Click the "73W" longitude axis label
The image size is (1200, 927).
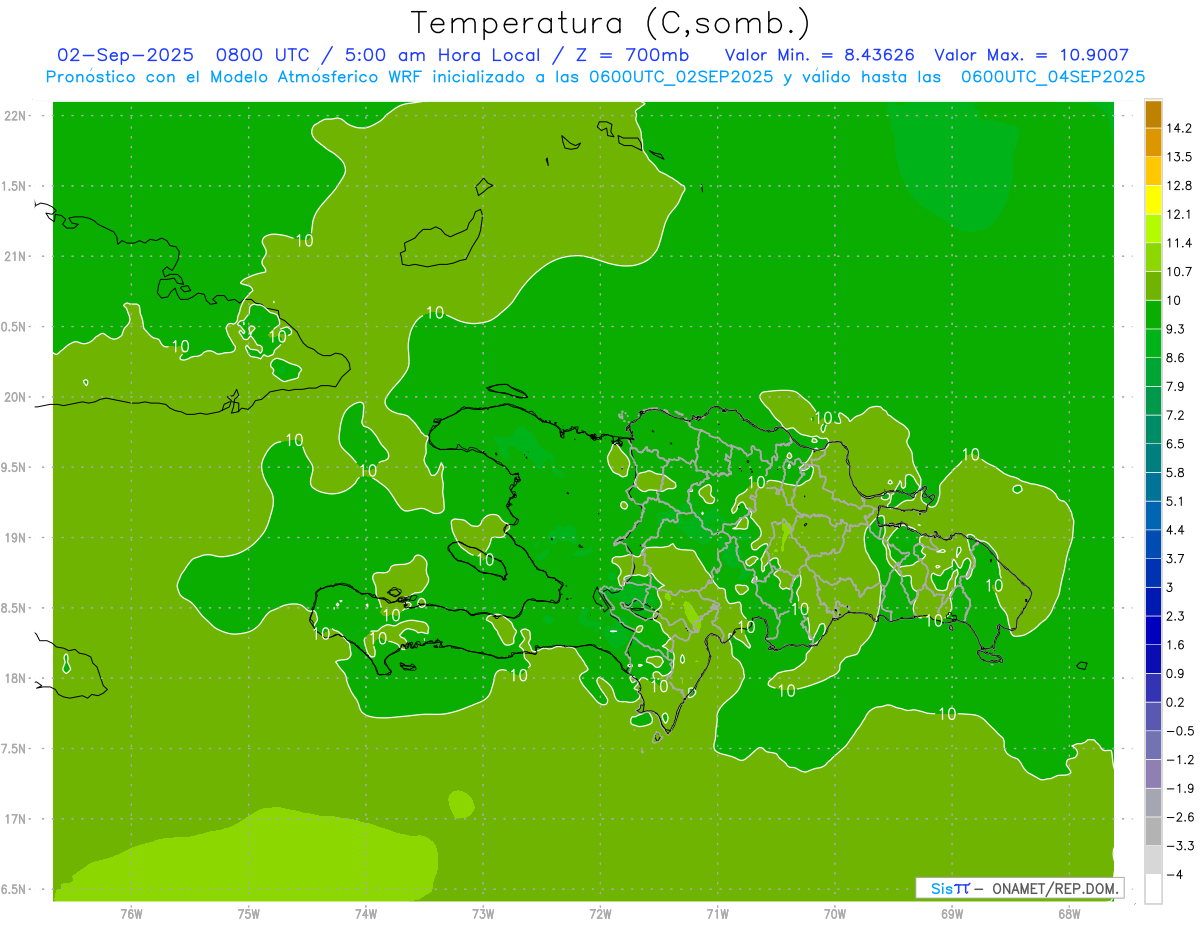[x=483, y=914]
